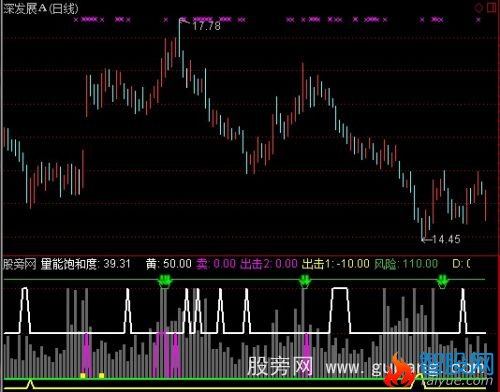Click the left yellow square marker
The image size is (500, 392).
coord(83,376)
